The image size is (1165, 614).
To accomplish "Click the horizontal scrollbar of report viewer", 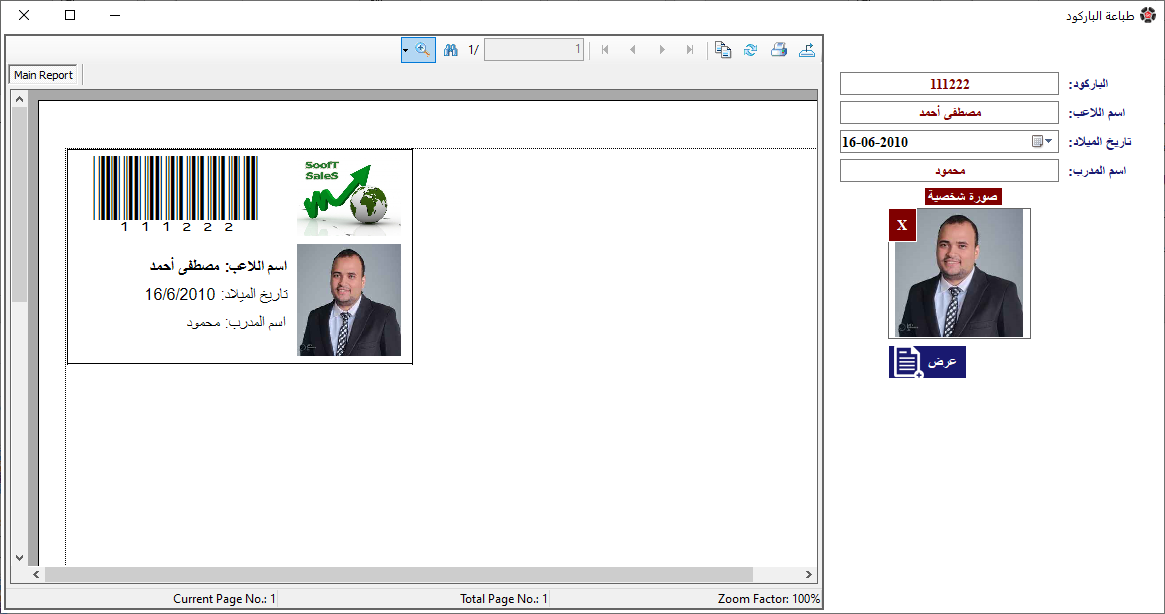I will pyautogui.click(x=398, y=574).
